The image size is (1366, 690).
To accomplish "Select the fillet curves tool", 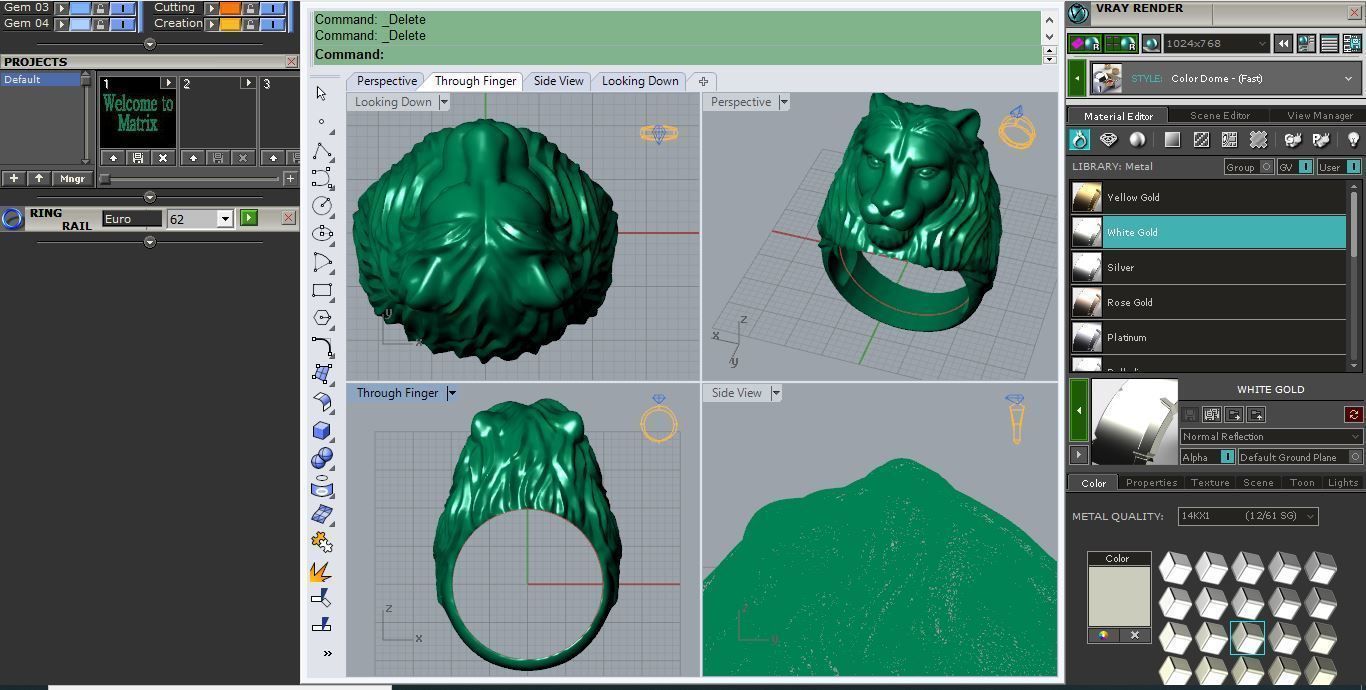I will [x=322, y=347].
